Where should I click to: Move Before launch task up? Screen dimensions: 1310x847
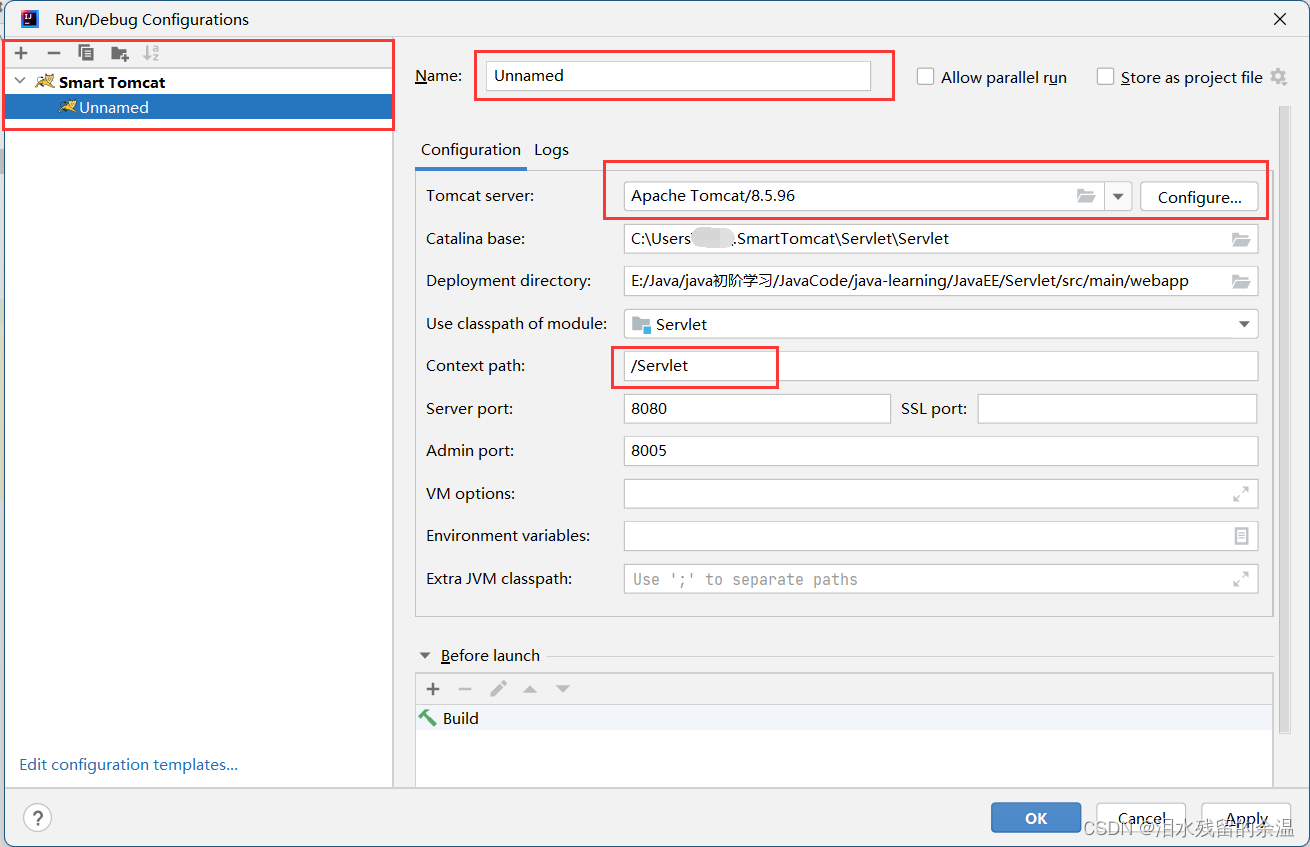point(530,689)
